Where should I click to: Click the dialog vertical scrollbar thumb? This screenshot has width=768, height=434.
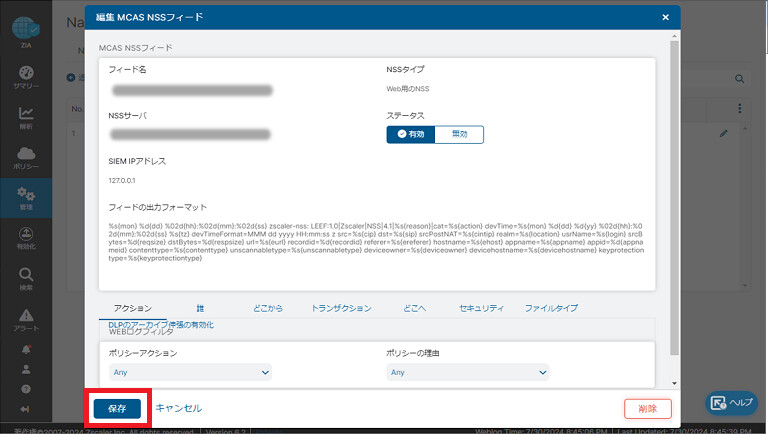coord(674,197)
